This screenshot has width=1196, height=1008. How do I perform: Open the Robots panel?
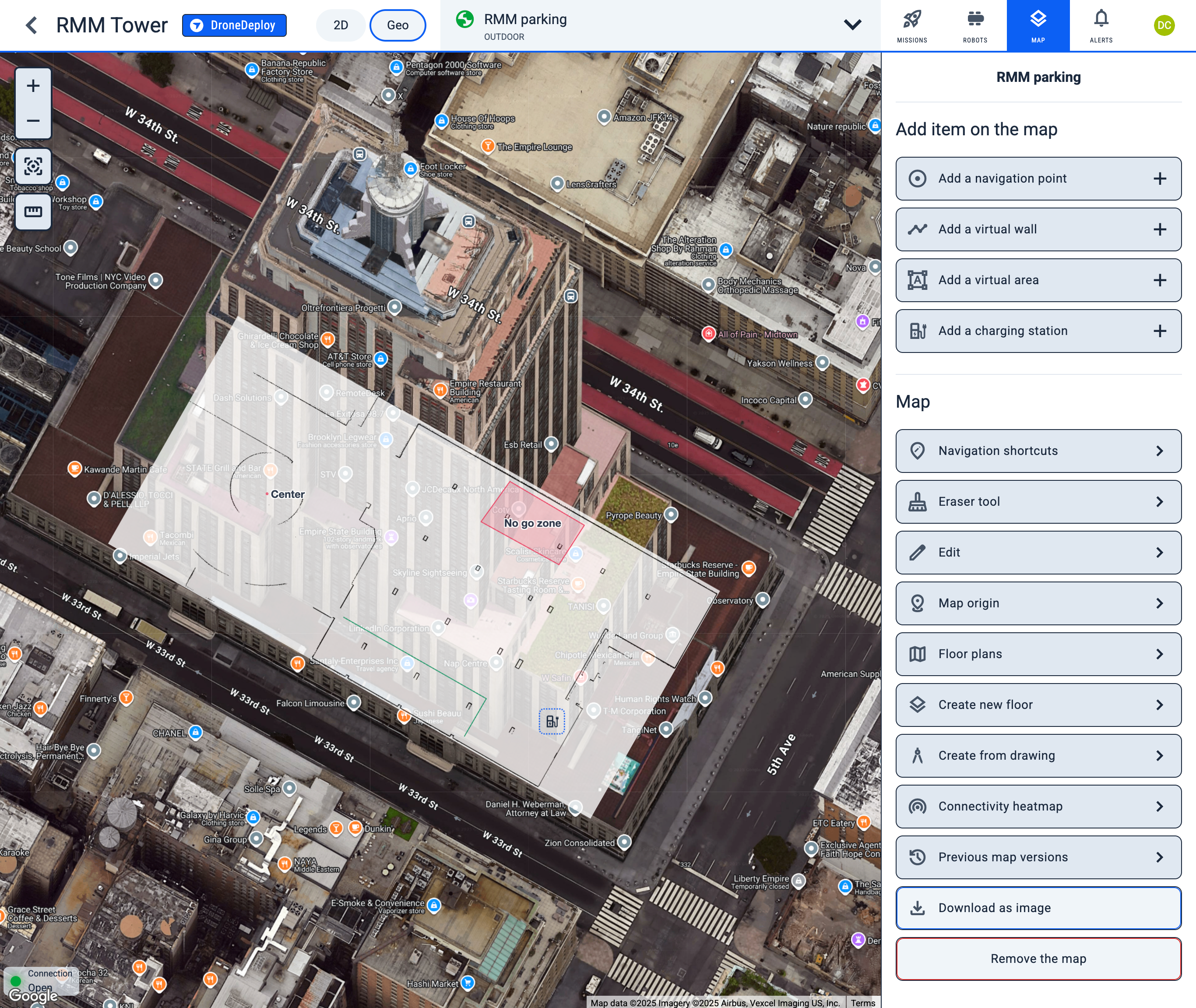tap(975, 25)
